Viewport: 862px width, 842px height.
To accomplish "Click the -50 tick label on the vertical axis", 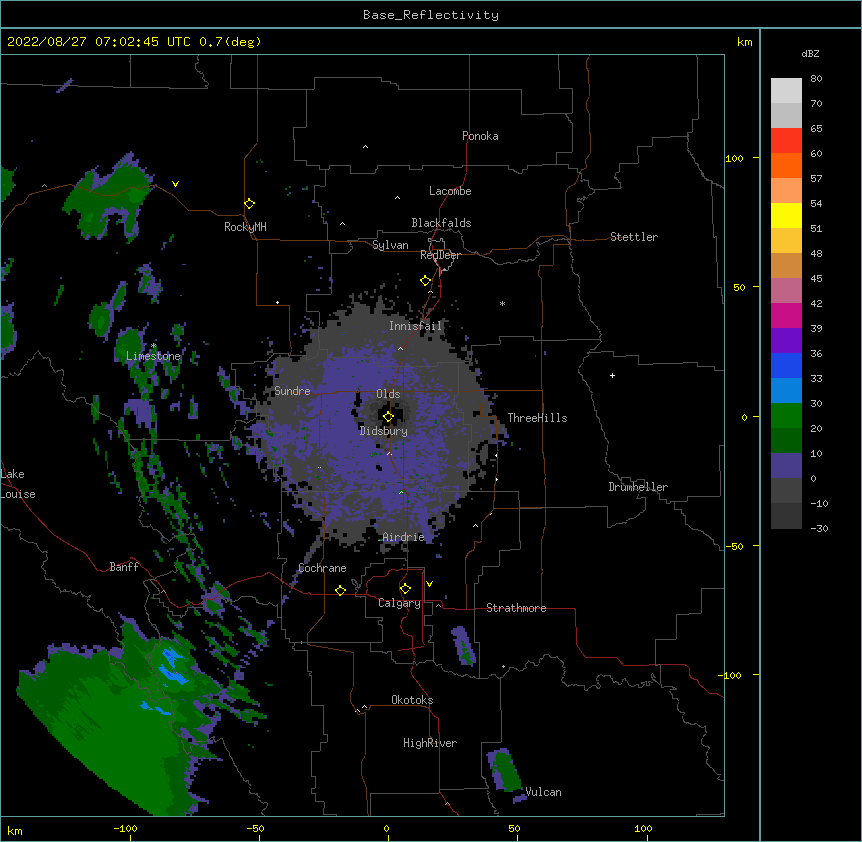I will pos(734,546).
